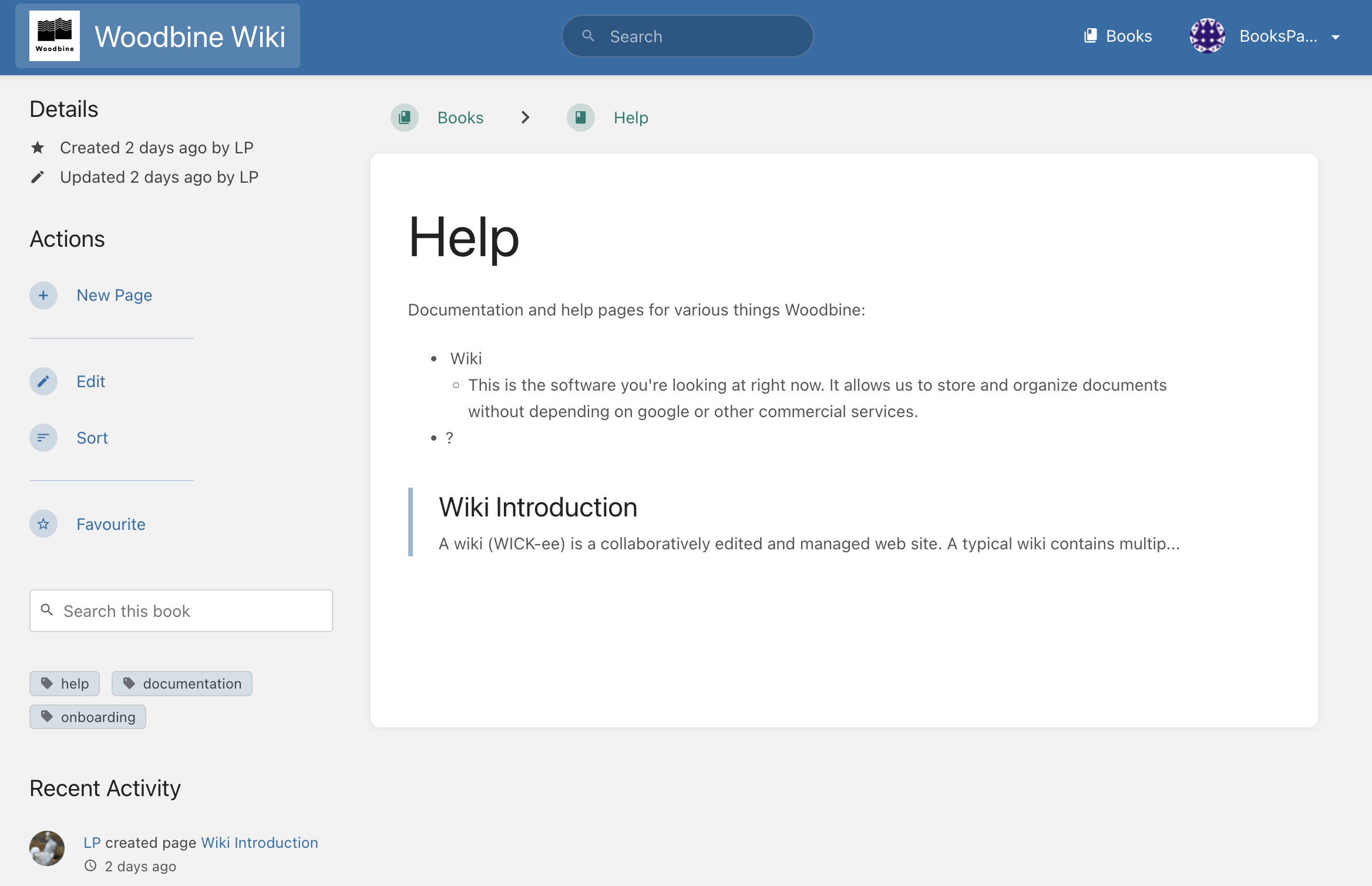Click the Woodbine logo image
Screen dimensions: 1372x886
pos(55,36)
